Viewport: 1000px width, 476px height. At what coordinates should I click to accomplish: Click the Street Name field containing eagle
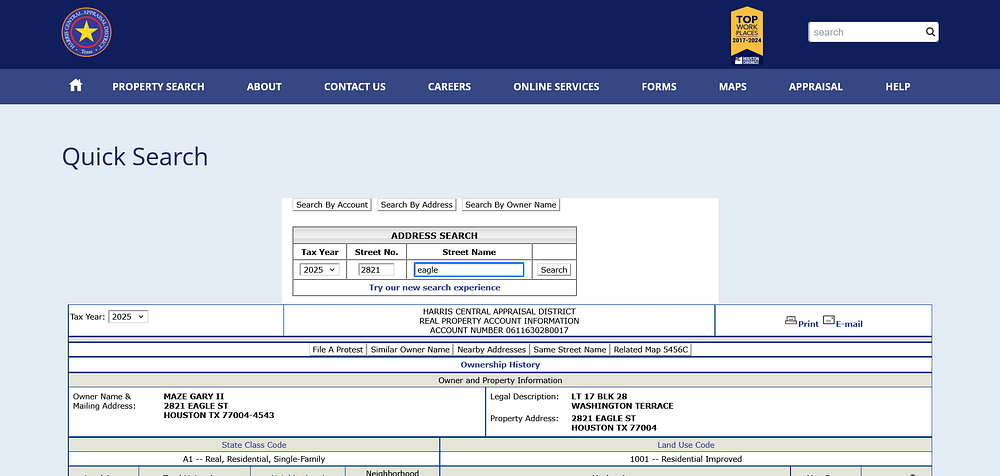469,270
